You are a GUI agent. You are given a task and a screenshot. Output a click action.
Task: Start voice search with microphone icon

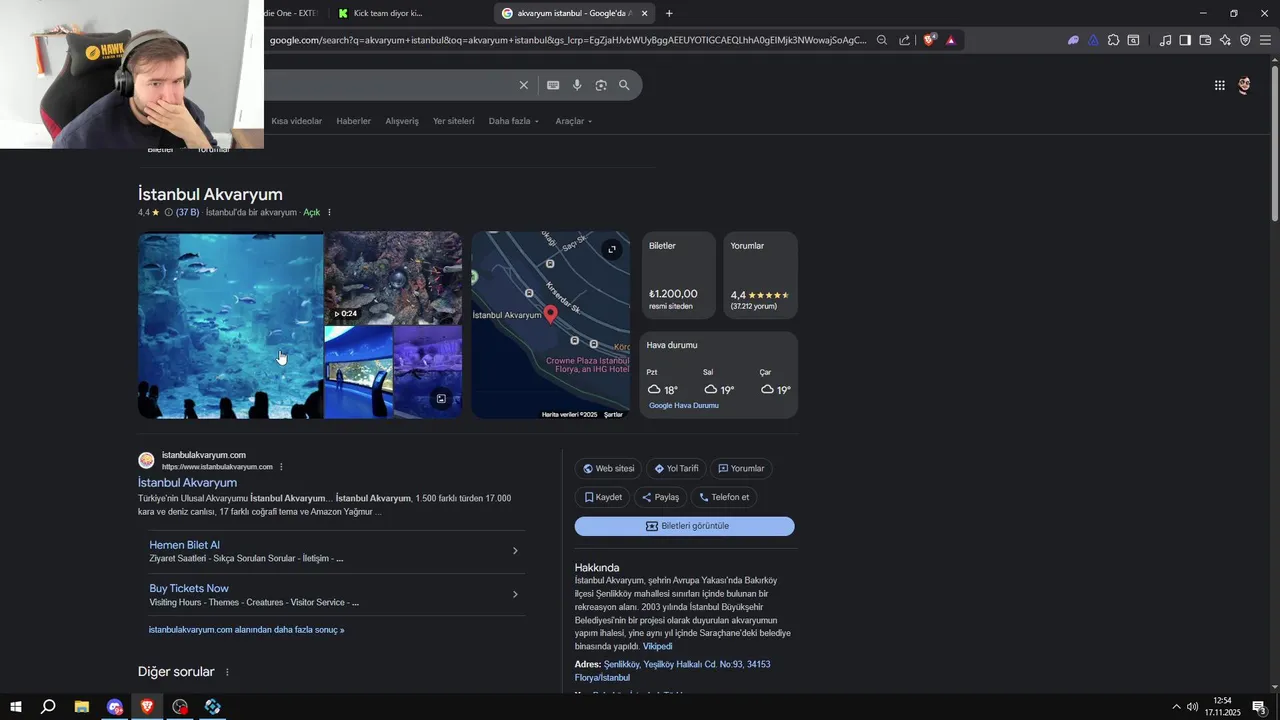577,85
